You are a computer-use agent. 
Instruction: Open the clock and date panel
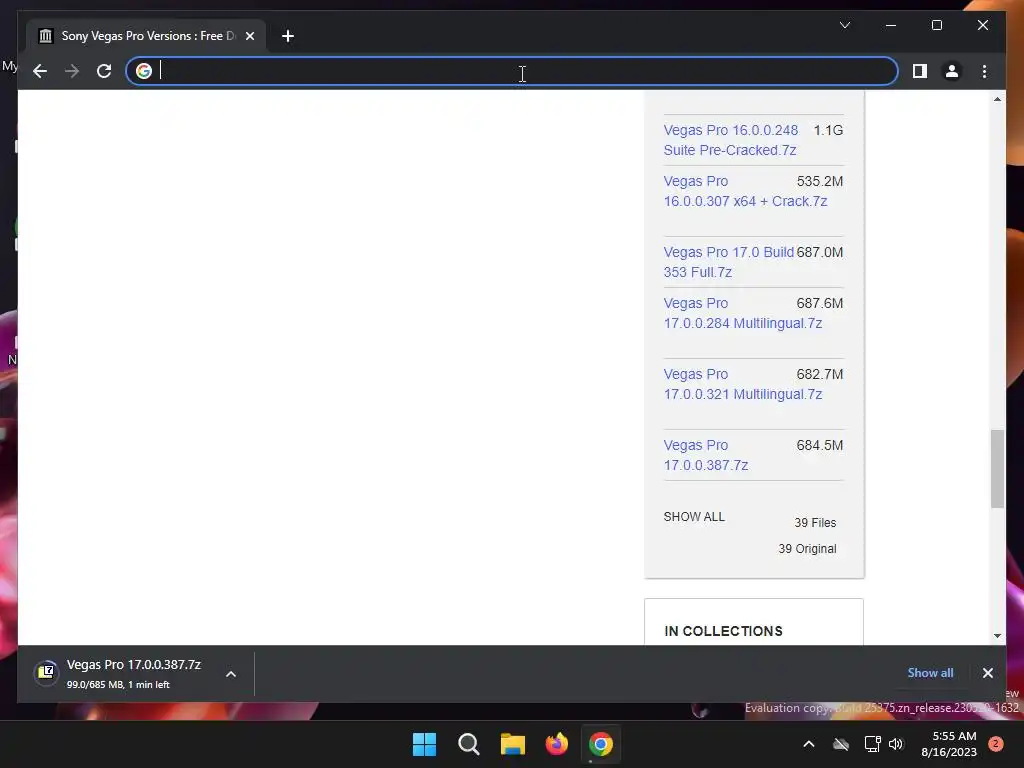pos(948,744)
